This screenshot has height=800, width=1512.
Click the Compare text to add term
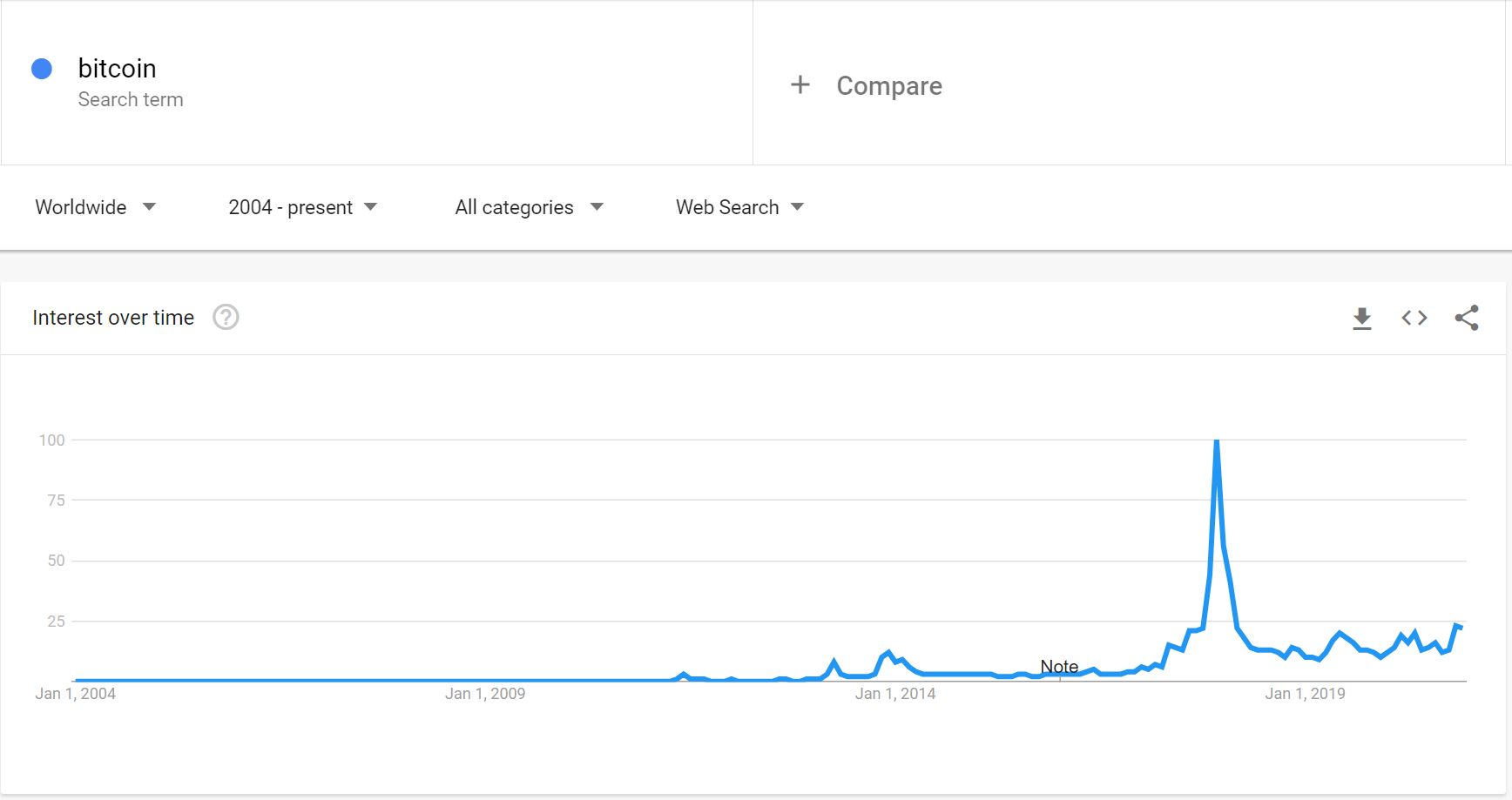[889, 86]
